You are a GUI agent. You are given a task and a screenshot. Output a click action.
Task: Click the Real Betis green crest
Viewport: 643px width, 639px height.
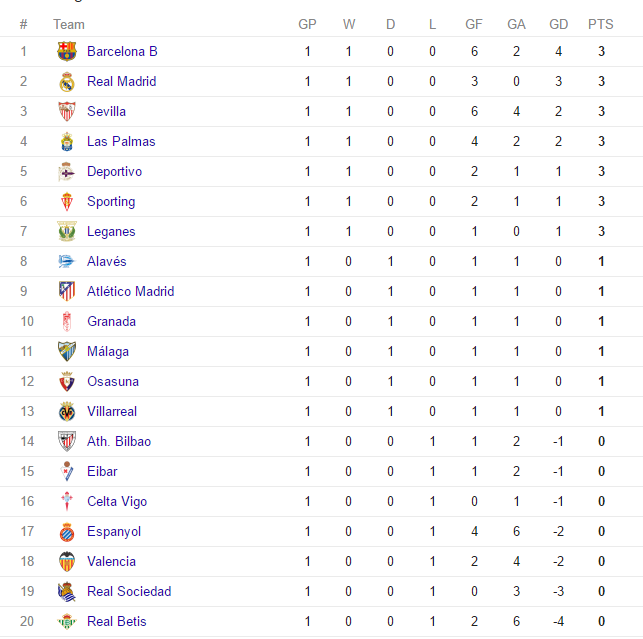tap(67, 621)
